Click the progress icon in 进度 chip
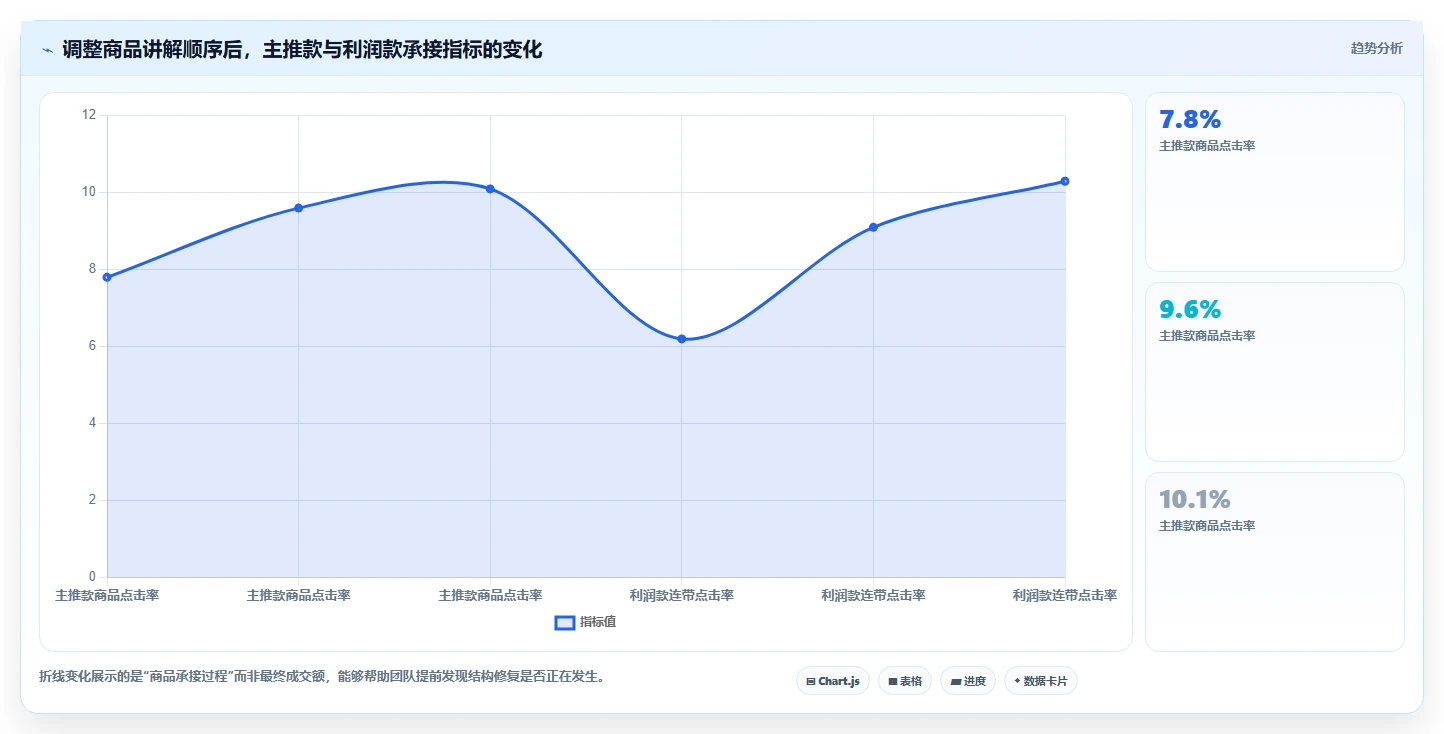The width and height of the screenshot is (1444, 734). (x=956, y=682)
